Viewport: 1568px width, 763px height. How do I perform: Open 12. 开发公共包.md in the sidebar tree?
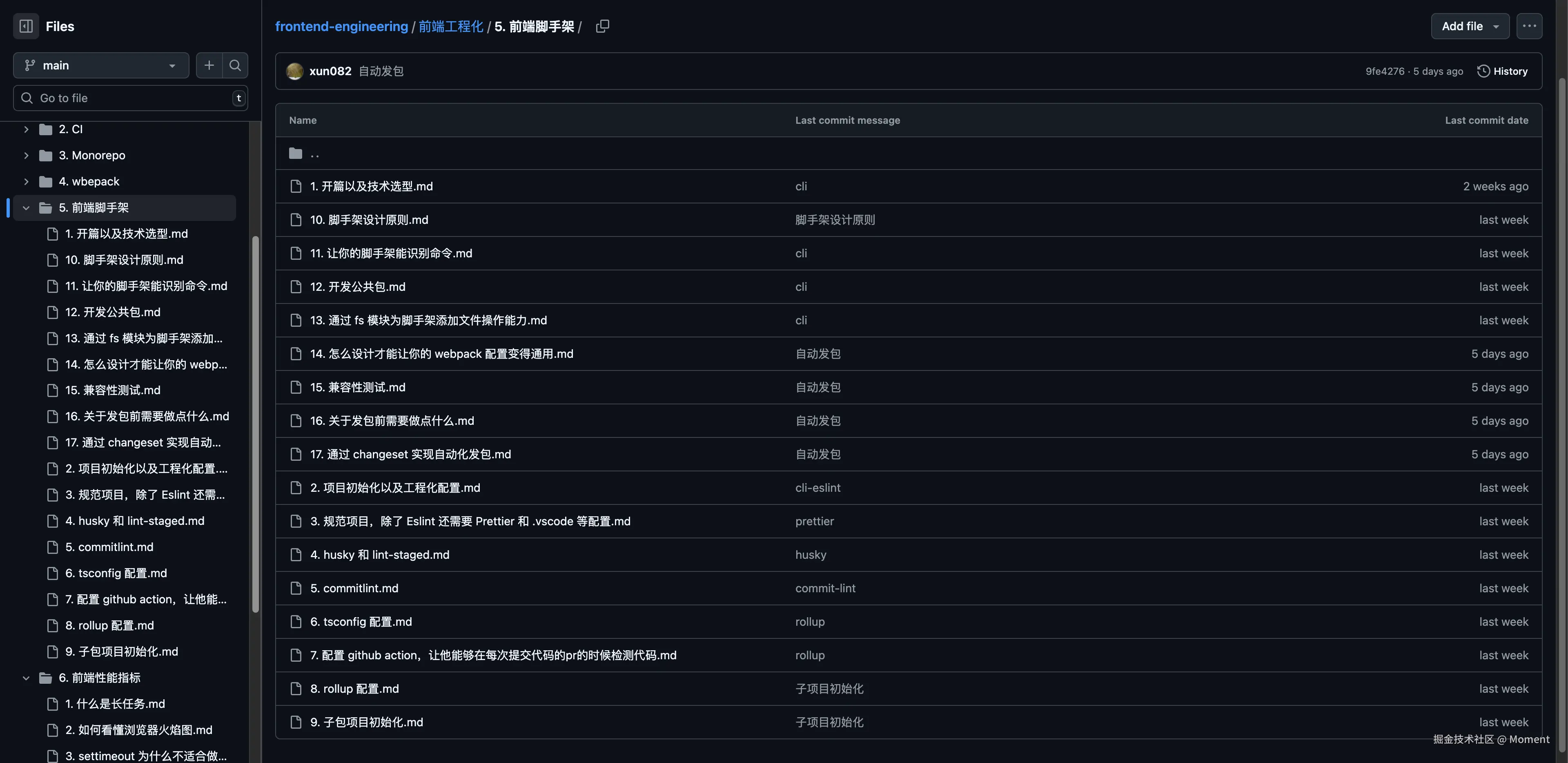click(113, 312)
